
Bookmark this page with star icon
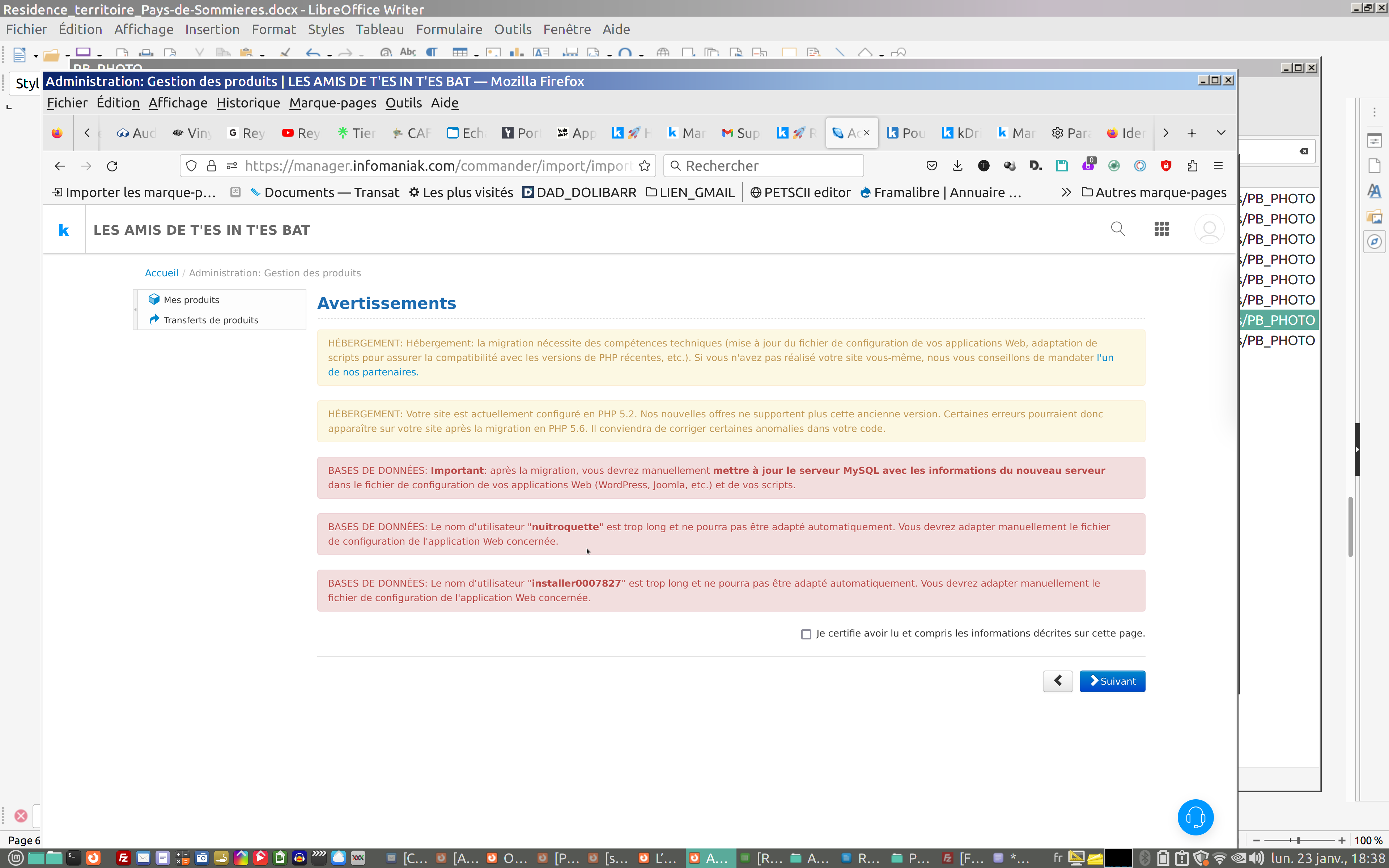645,166
